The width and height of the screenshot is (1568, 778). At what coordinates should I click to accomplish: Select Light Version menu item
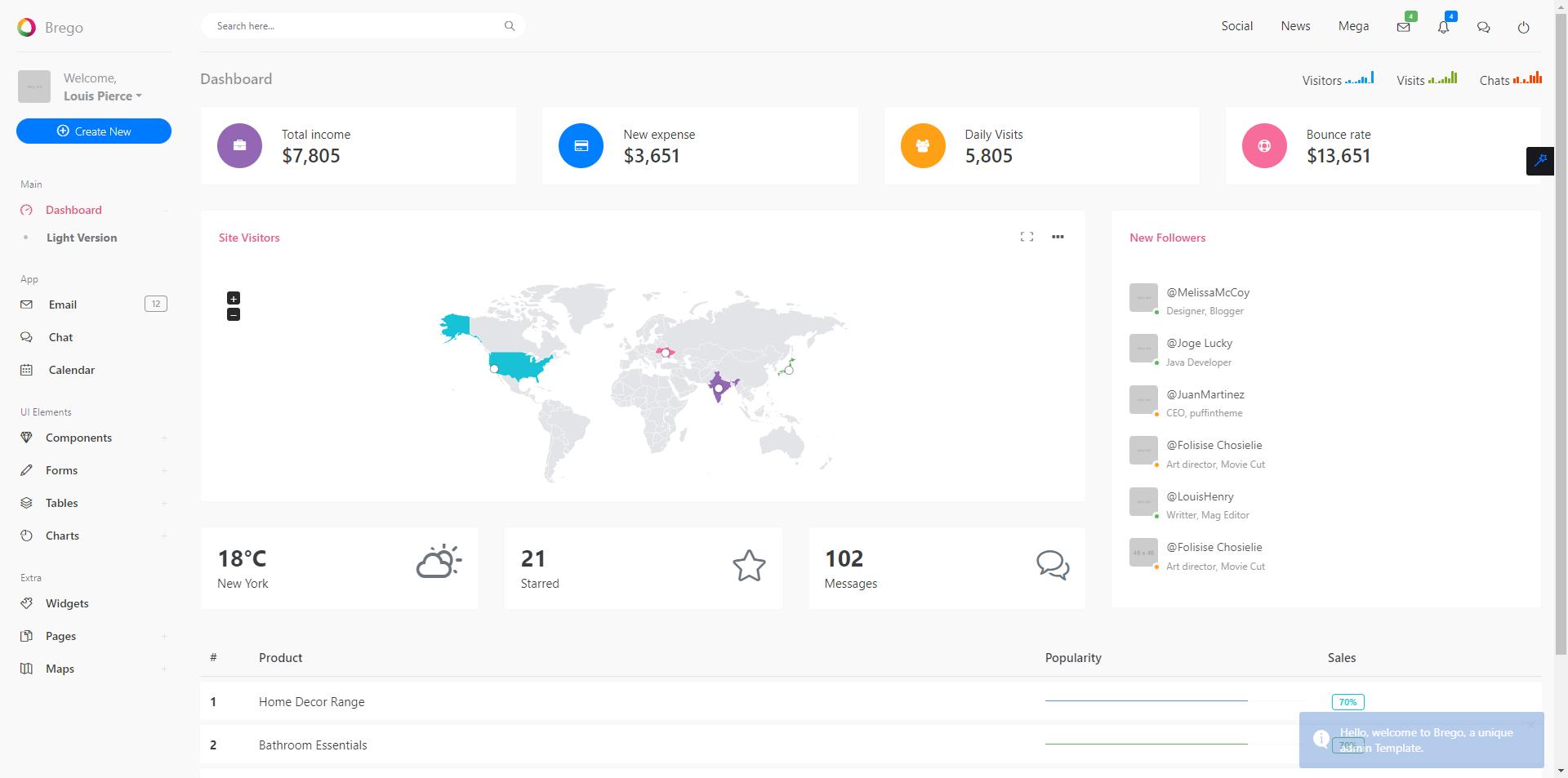coord(82,238)
